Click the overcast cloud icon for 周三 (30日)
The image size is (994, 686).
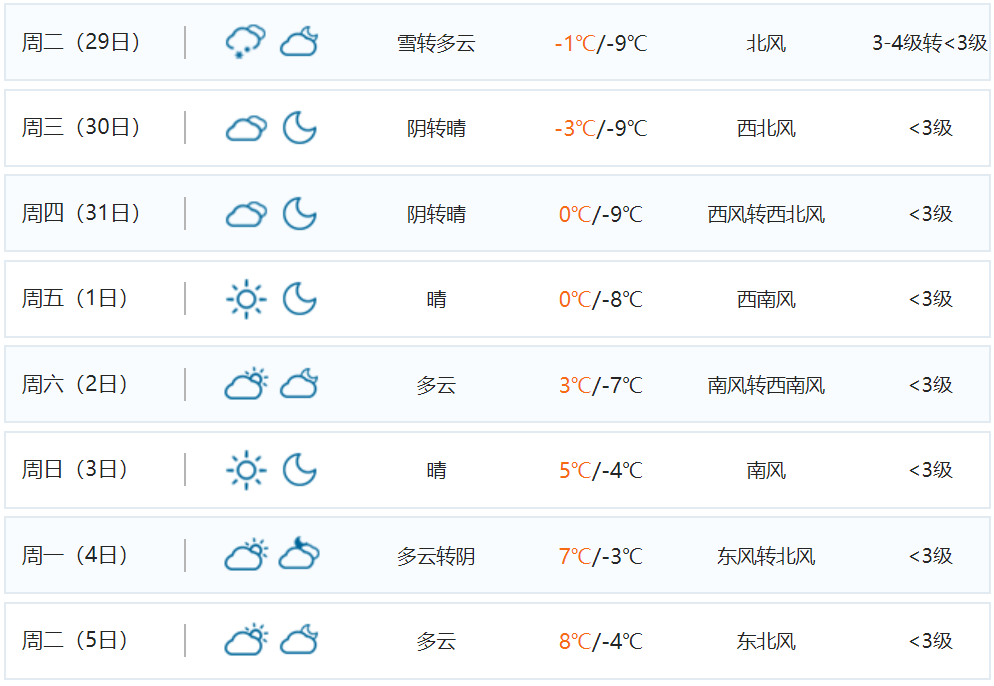click(245, 128)
